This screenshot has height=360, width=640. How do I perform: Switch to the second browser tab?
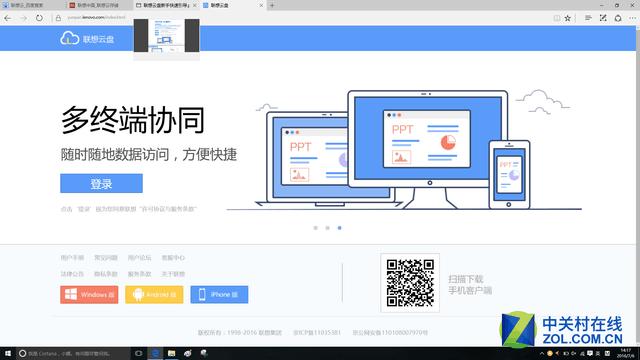point(100,5)
